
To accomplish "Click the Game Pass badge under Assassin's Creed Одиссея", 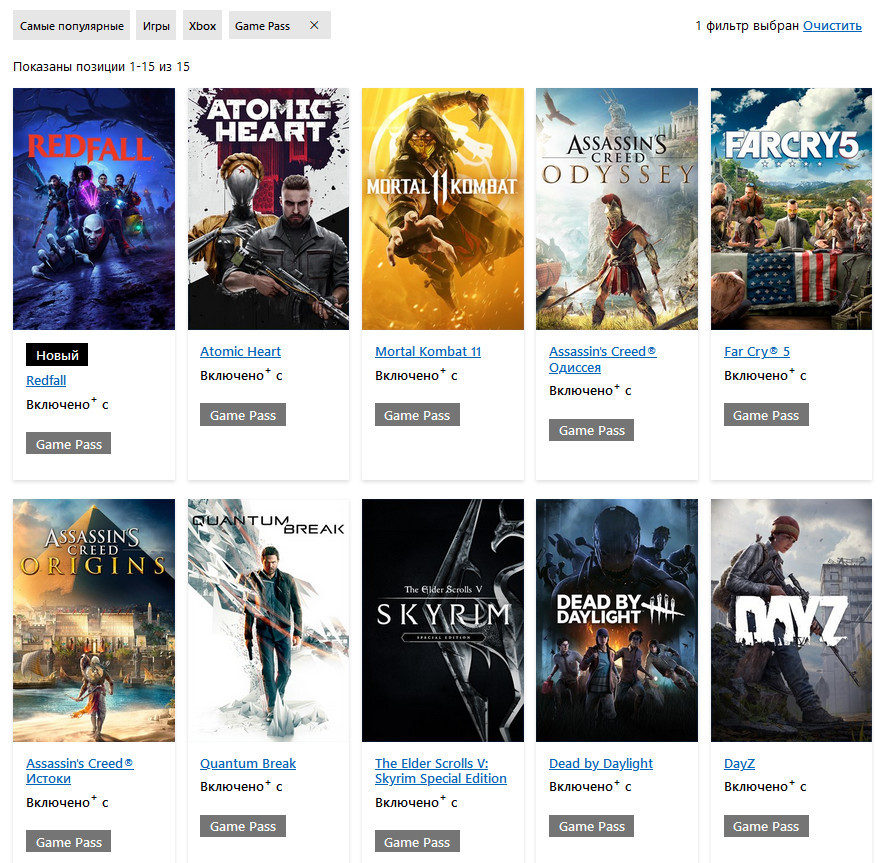I will point(591,430).
